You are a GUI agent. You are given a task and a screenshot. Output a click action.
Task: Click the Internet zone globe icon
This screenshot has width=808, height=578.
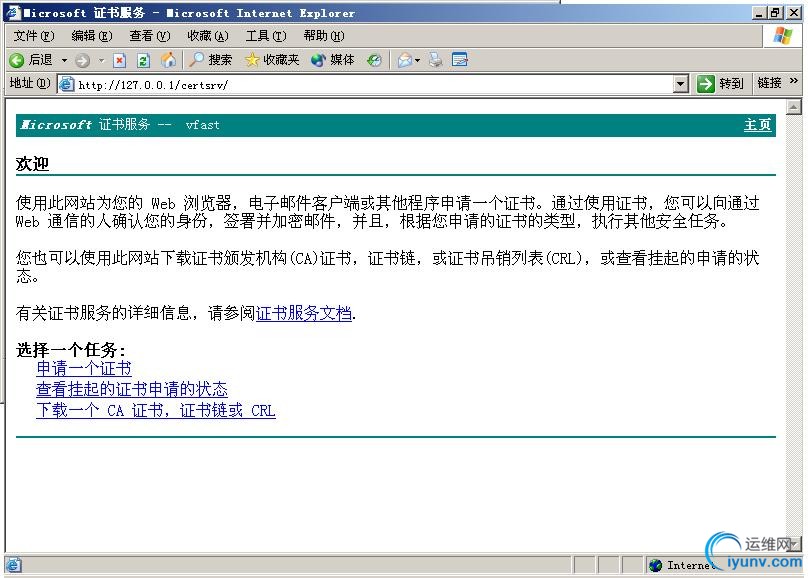(x=655, y=565)
